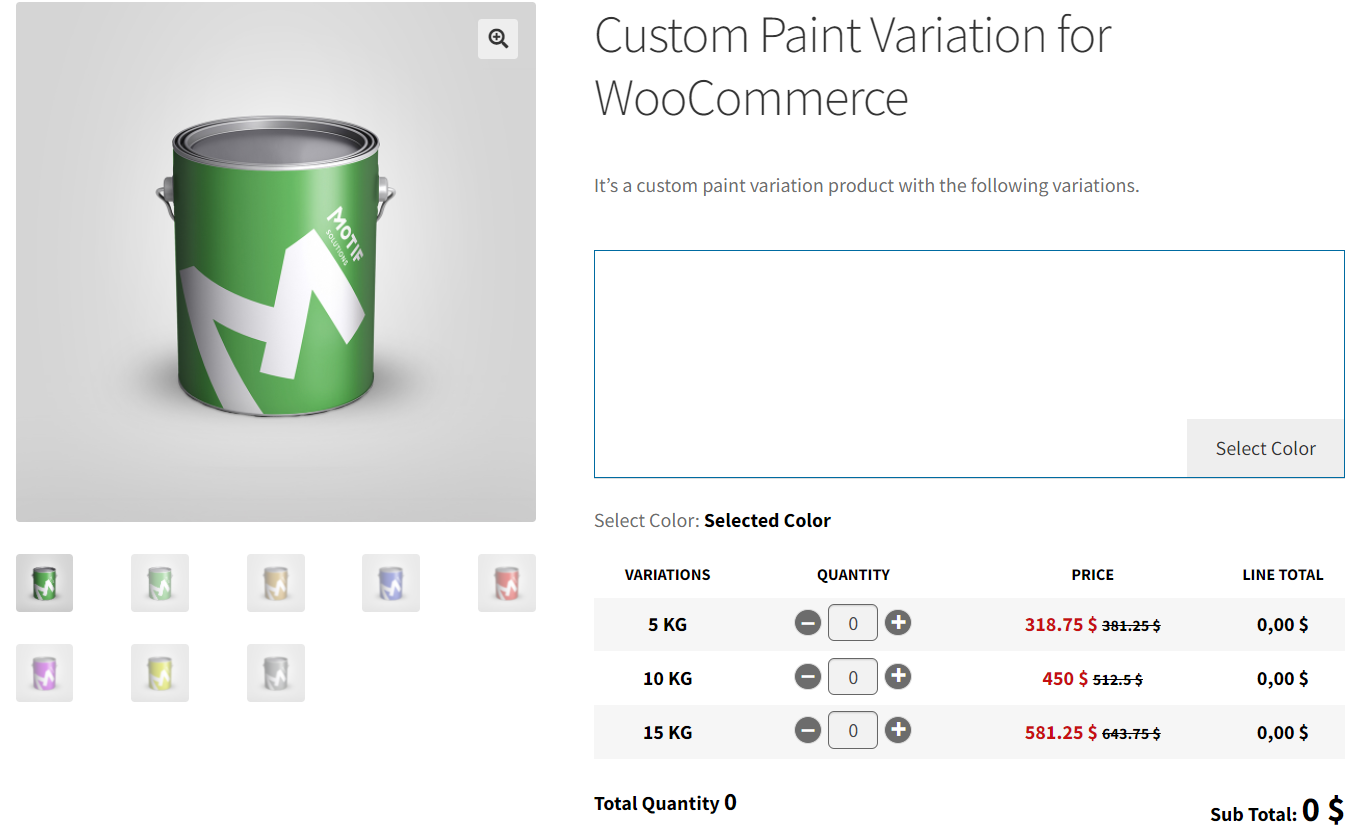Choose the red paint can thumbnail
Viewport: 1349px width, 831px height.
point(506,583)
